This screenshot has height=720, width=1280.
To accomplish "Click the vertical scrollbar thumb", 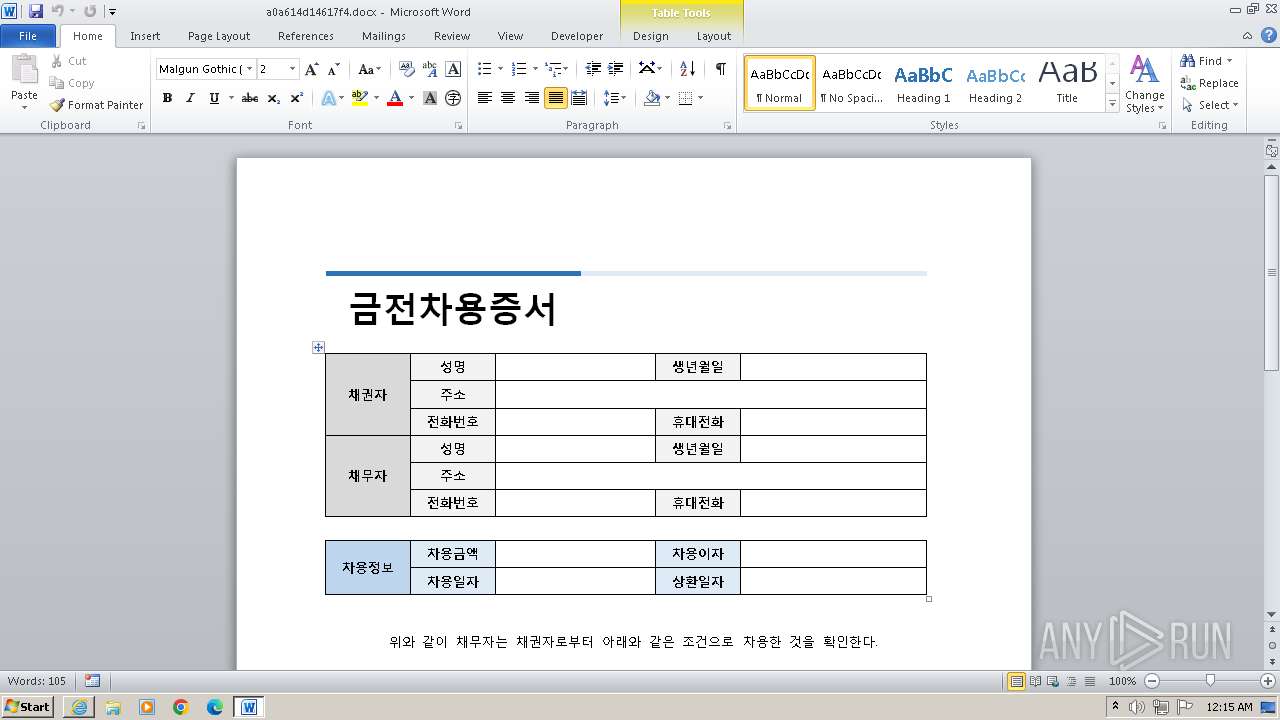I will [1272, 272].
